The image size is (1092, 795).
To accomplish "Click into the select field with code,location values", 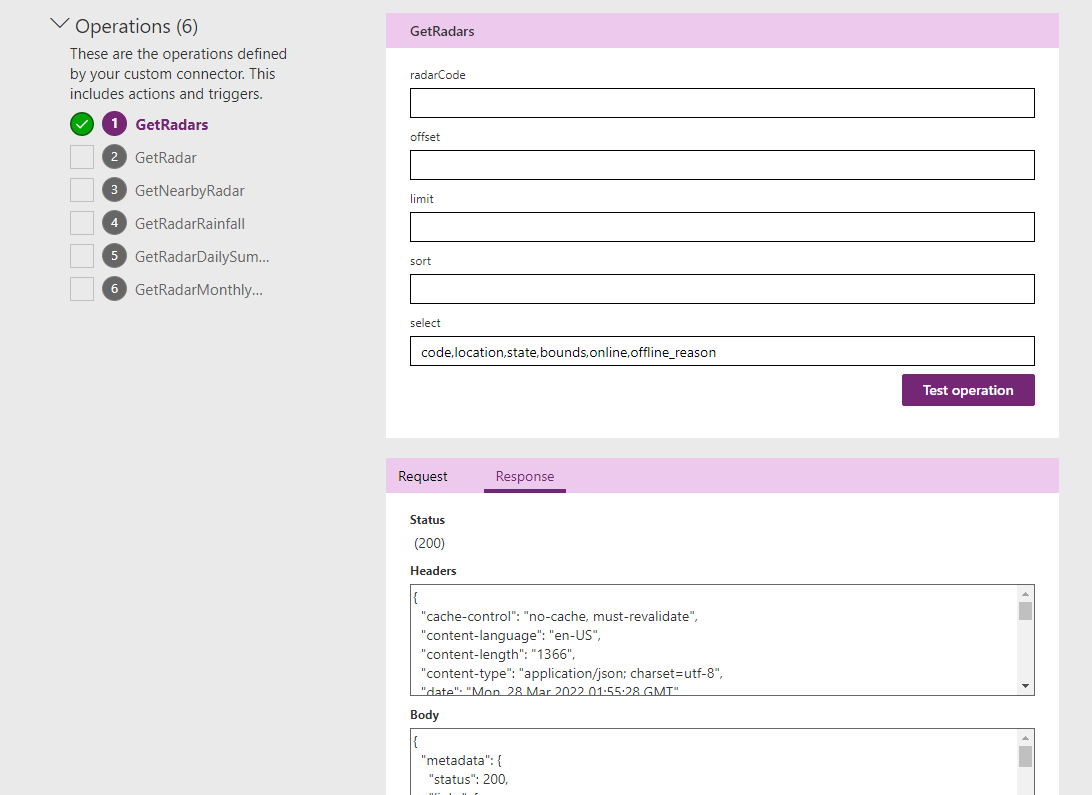I will 722,351.
